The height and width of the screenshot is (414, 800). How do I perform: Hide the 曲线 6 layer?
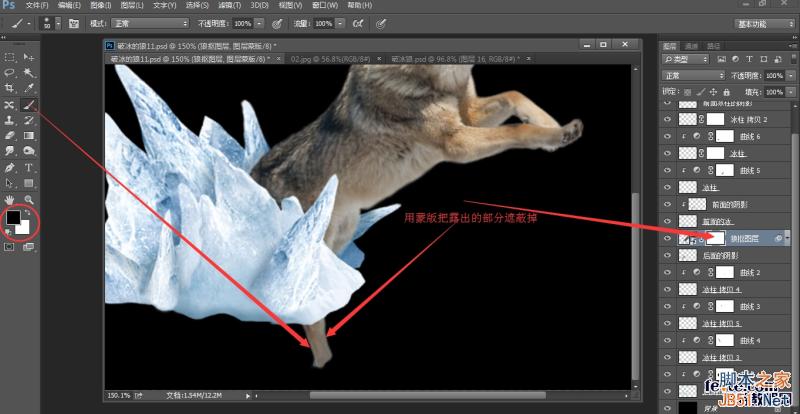[667, 136]
